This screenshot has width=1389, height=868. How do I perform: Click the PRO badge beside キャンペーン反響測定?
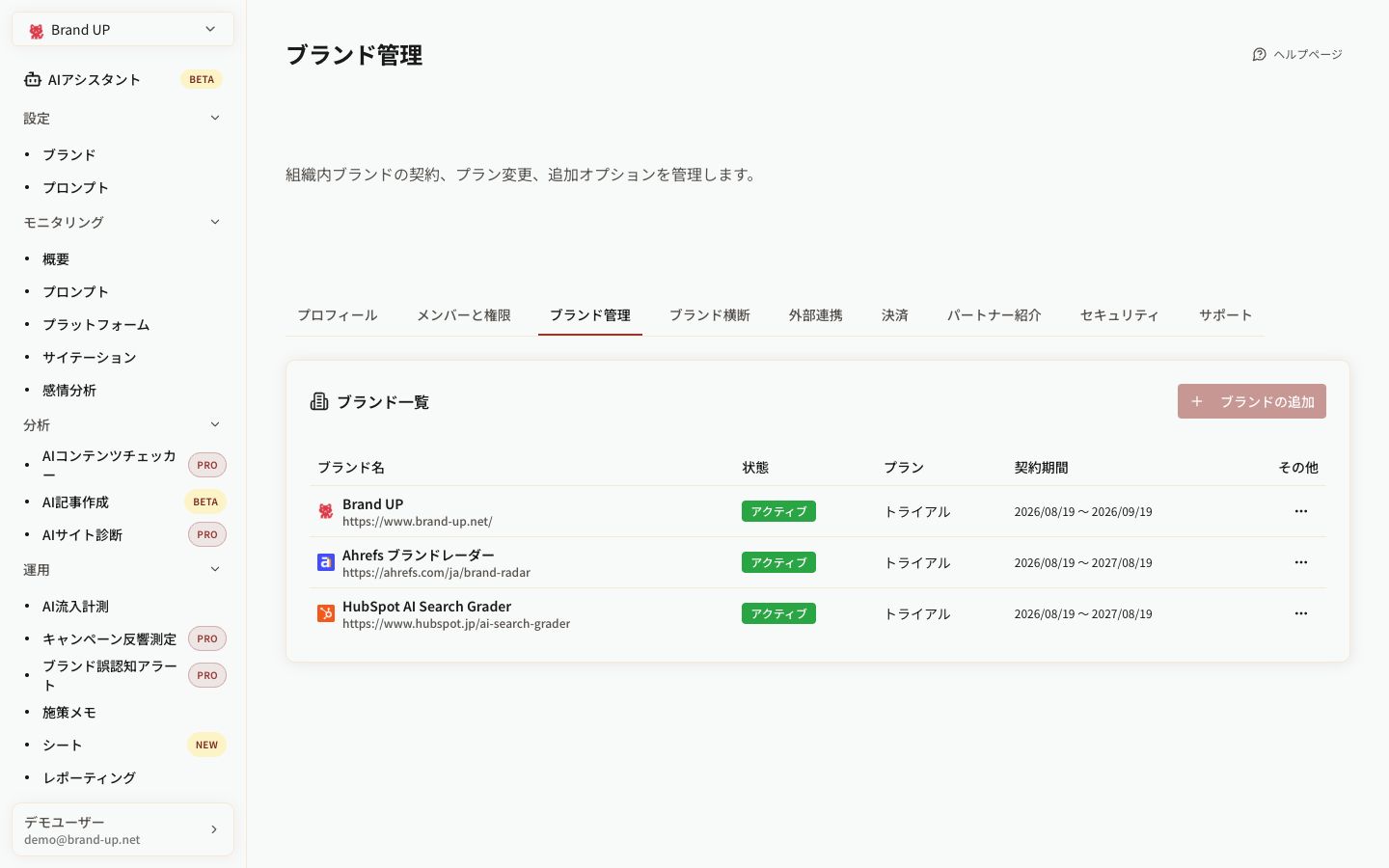click(207, 638)
